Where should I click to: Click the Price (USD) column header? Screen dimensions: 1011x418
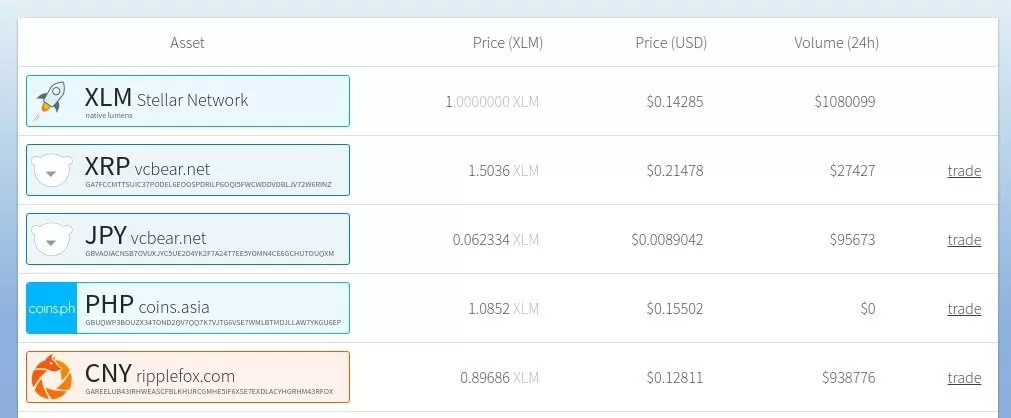(x=671, y=43)
